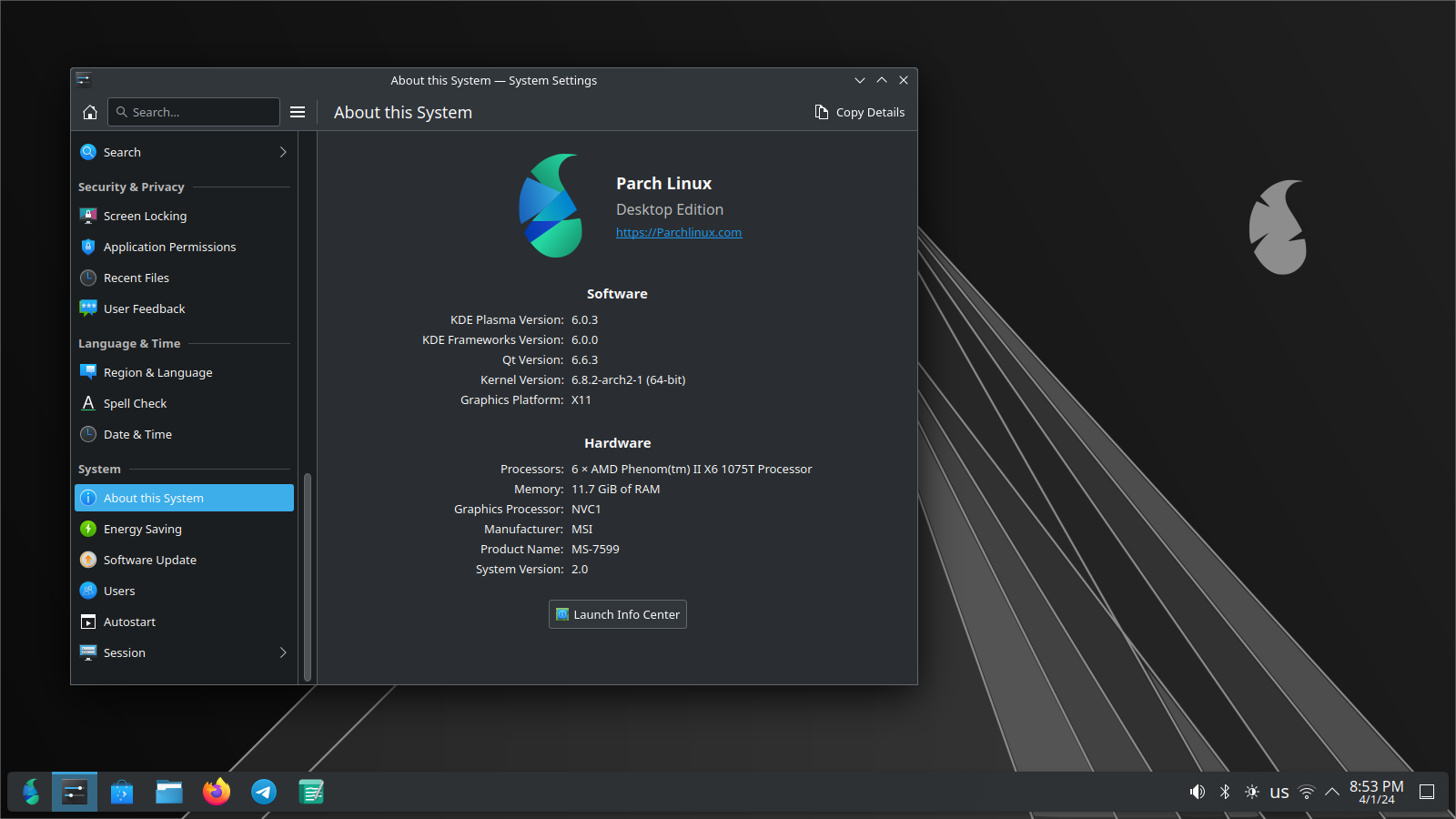Click KDE Plasma Version value 6.0.3
This screenshot has width=1456, height=819.
point(585,319)
